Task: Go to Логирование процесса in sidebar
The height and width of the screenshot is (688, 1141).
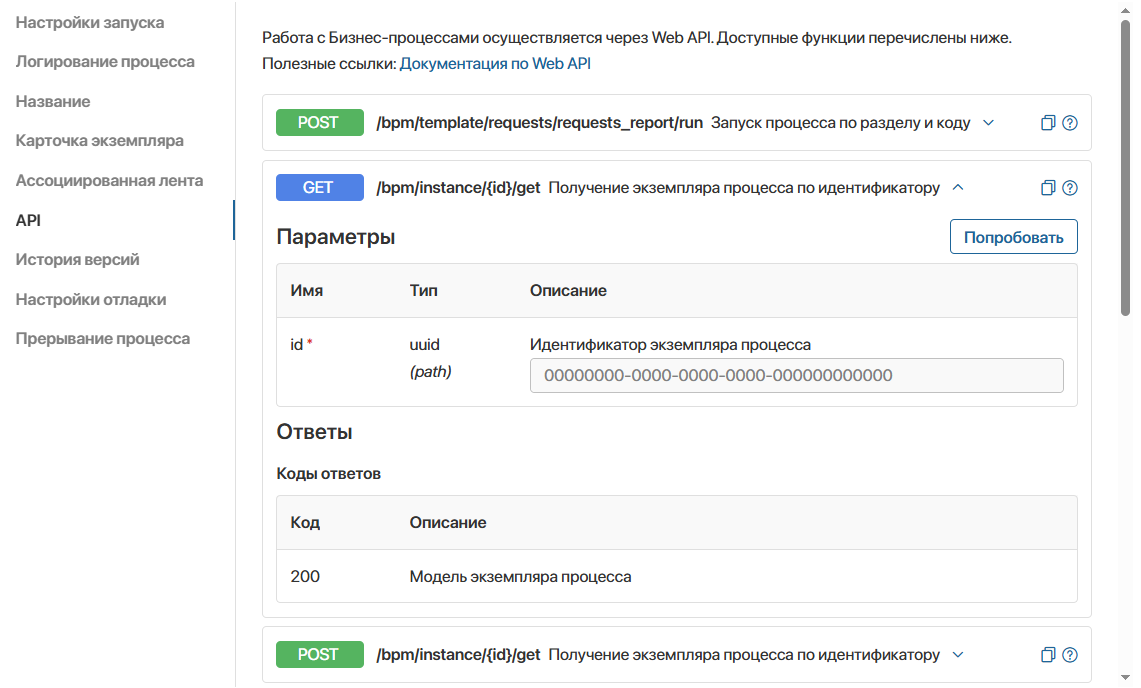Action: [x=106, y=62]
